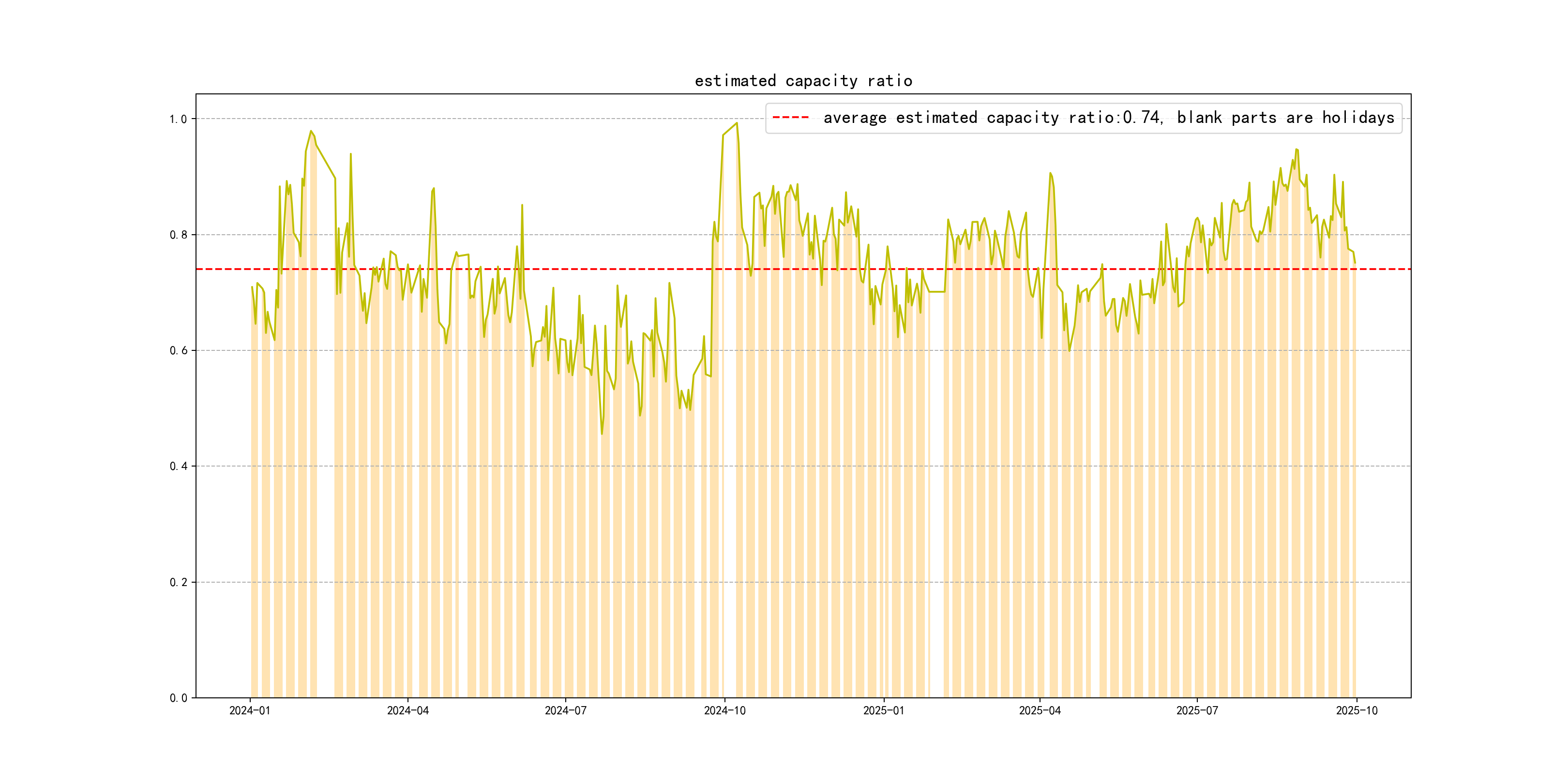Click the 0.2 y-axis tick label

pos(178,583)
